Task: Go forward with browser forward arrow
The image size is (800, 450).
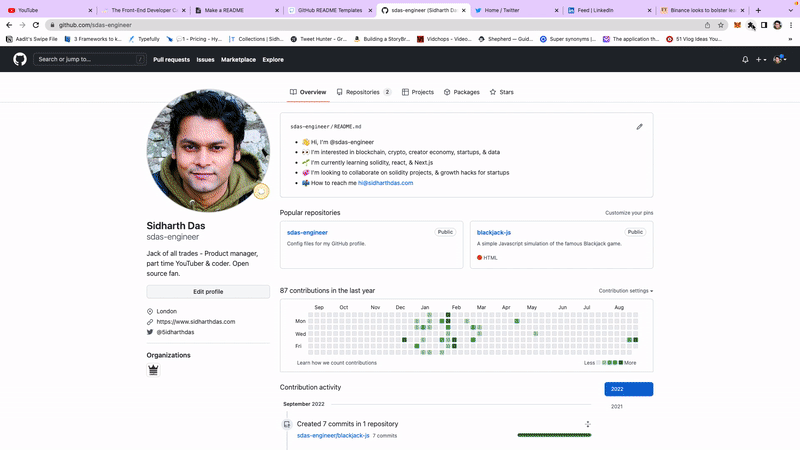Action: [22, 24]
